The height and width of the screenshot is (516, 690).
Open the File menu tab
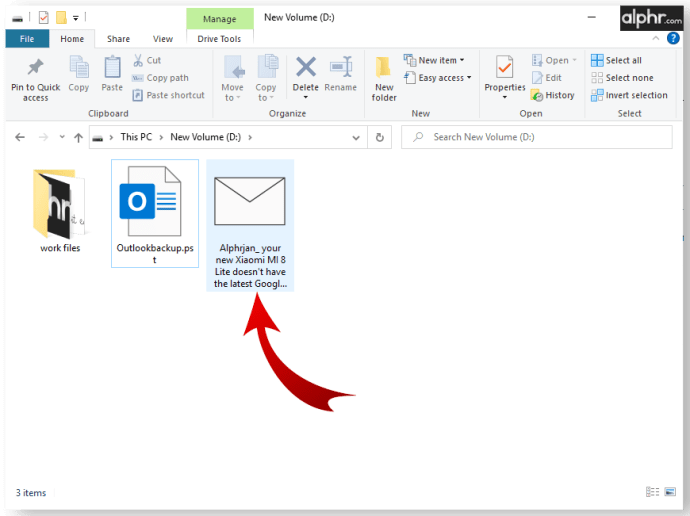pos(27,39)
